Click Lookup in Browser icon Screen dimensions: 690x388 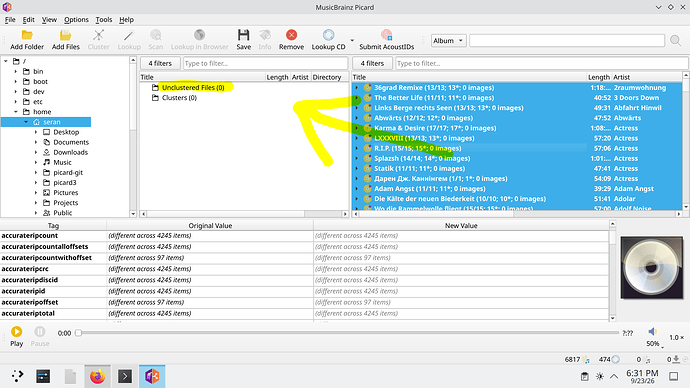[x=199, y=35]
